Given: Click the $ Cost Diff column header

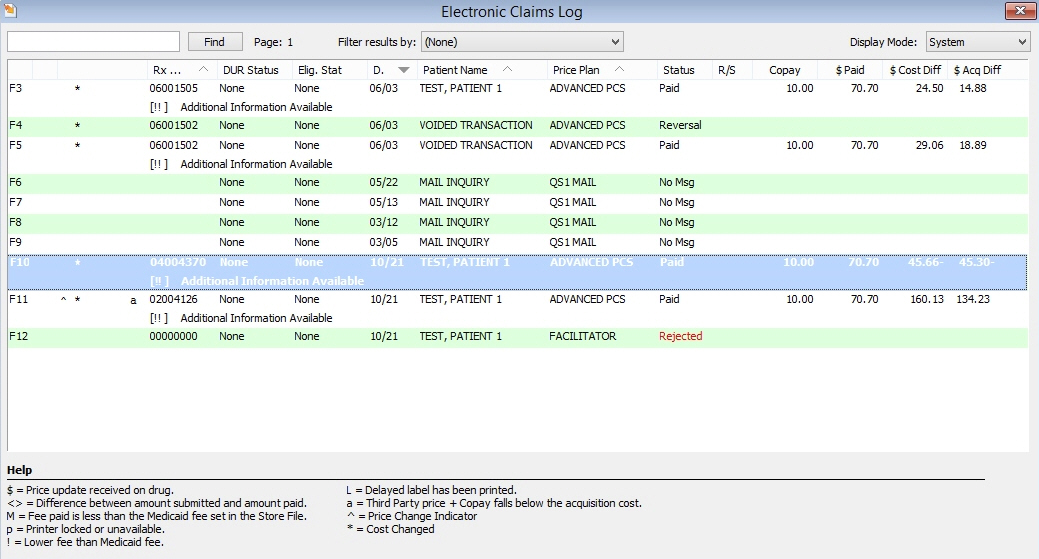Looking at the screenshot, I should [x=915, y=70].
